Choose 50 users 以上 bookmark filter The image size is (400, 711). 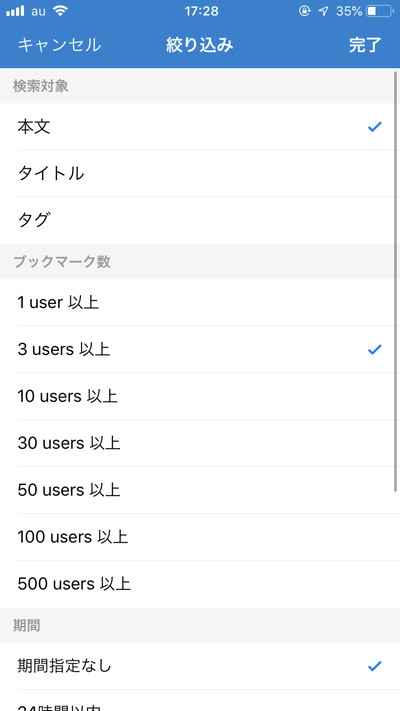[x=200, y=490]
